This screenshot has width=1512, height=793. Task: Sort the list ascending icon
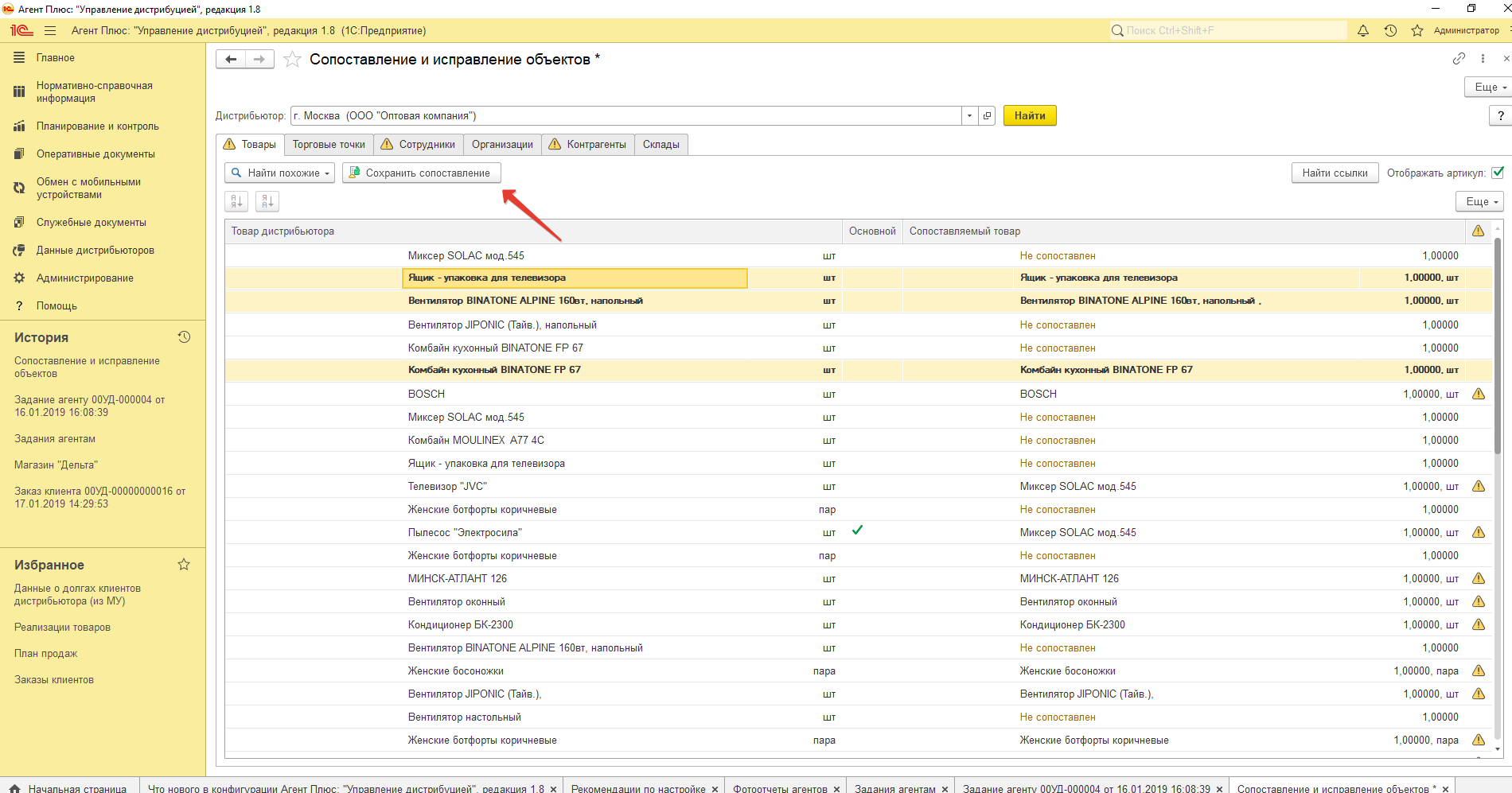(x=236, y=201)
